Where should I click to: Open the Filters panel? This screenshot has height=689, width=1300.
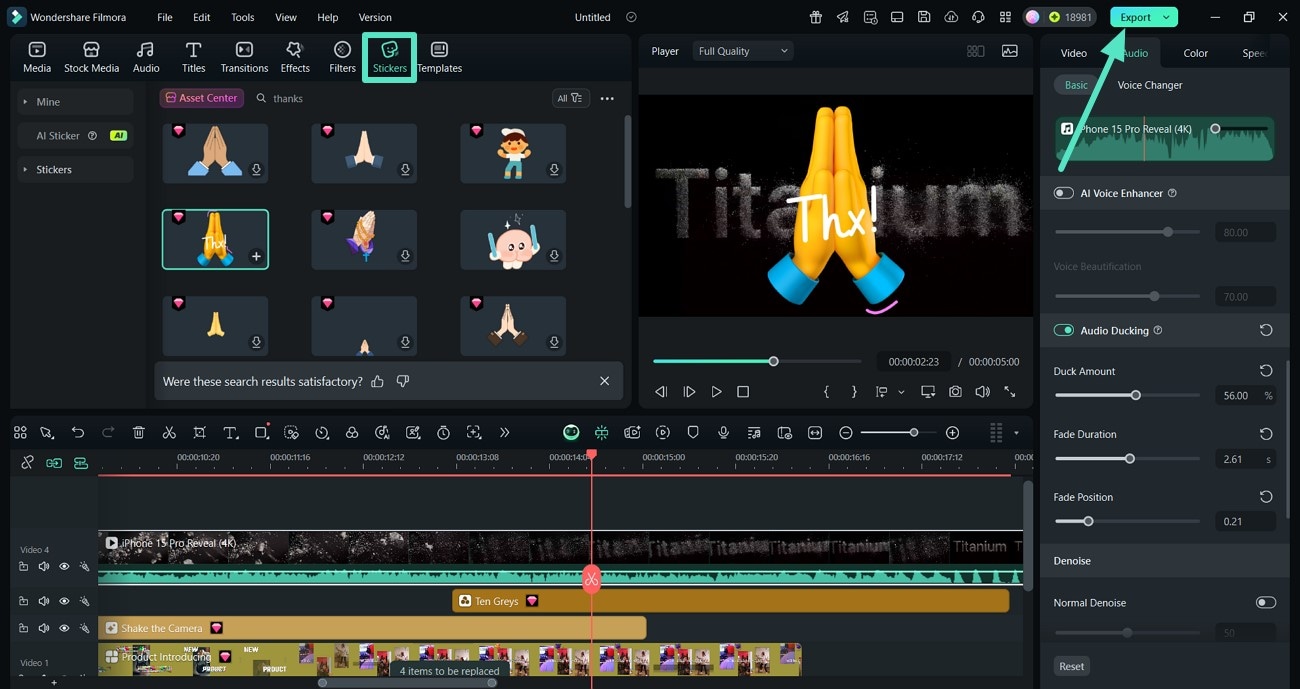click(x=342, y=57)
